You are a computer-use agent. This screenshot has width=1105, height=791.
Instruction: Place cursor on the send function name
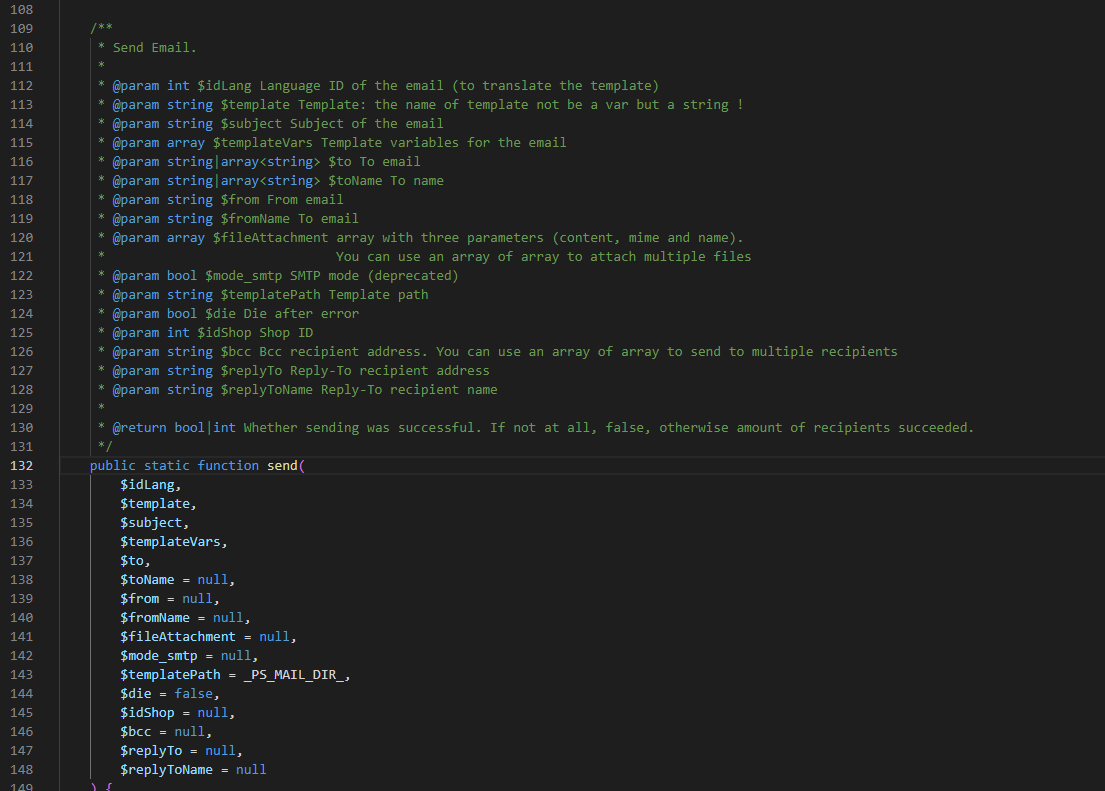pyautogui.click(x=283, y=465)
